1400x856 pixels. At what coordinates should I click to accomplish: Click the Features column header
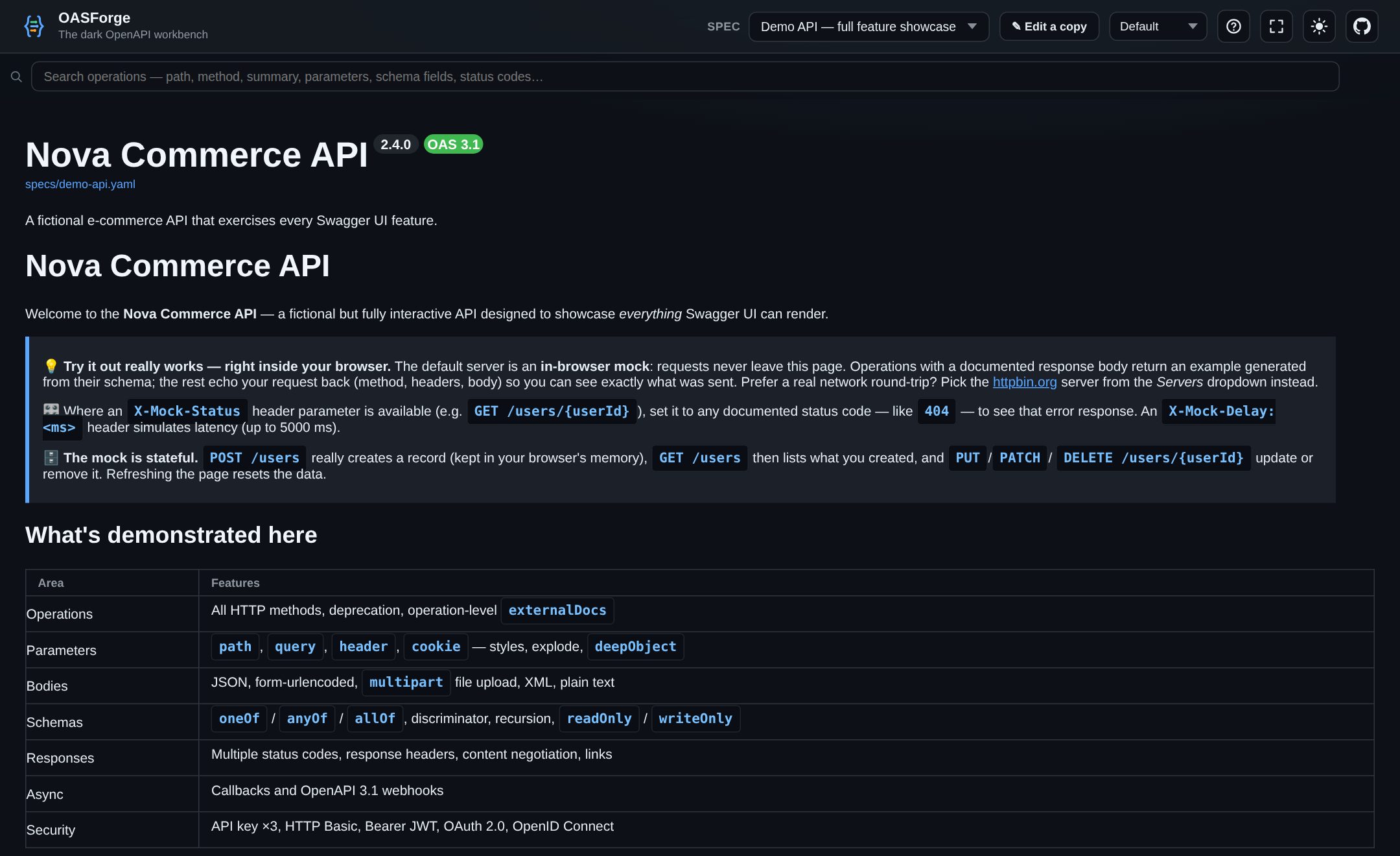(x=235, y=583)
